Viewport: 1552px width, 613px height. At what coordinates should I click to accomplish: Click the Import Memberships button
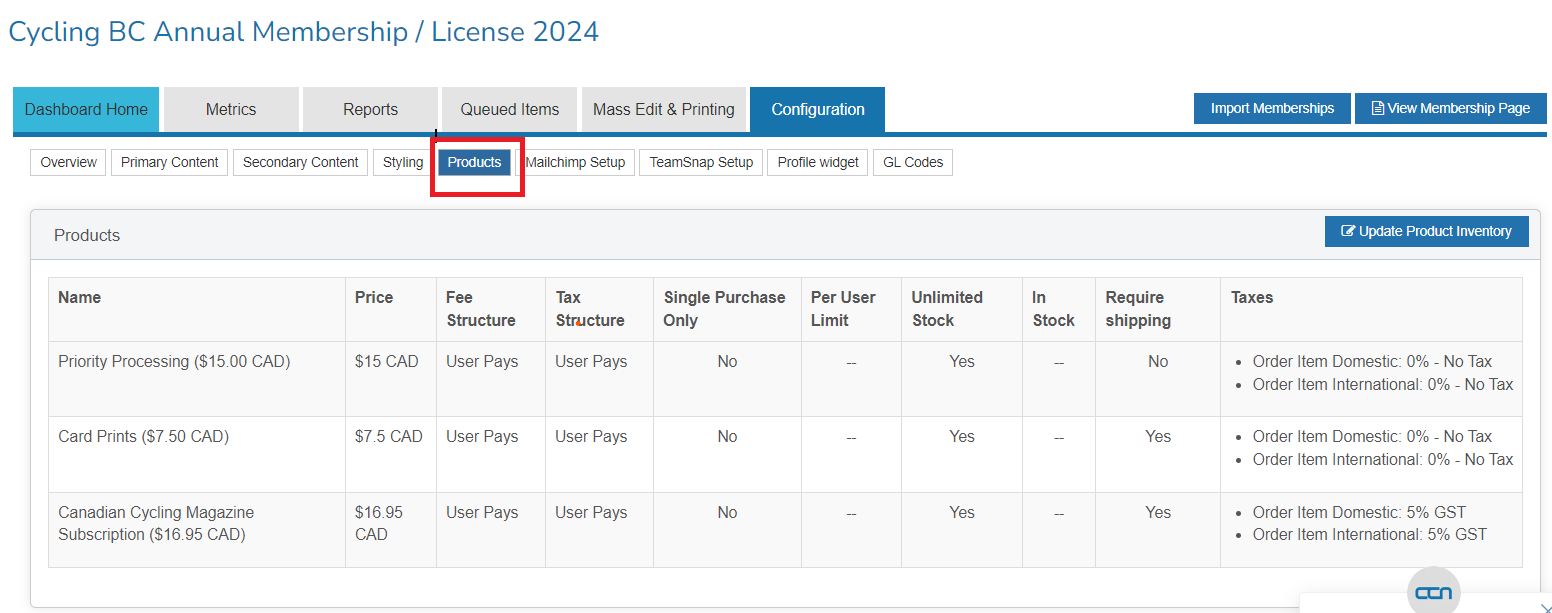point(1272,109)
